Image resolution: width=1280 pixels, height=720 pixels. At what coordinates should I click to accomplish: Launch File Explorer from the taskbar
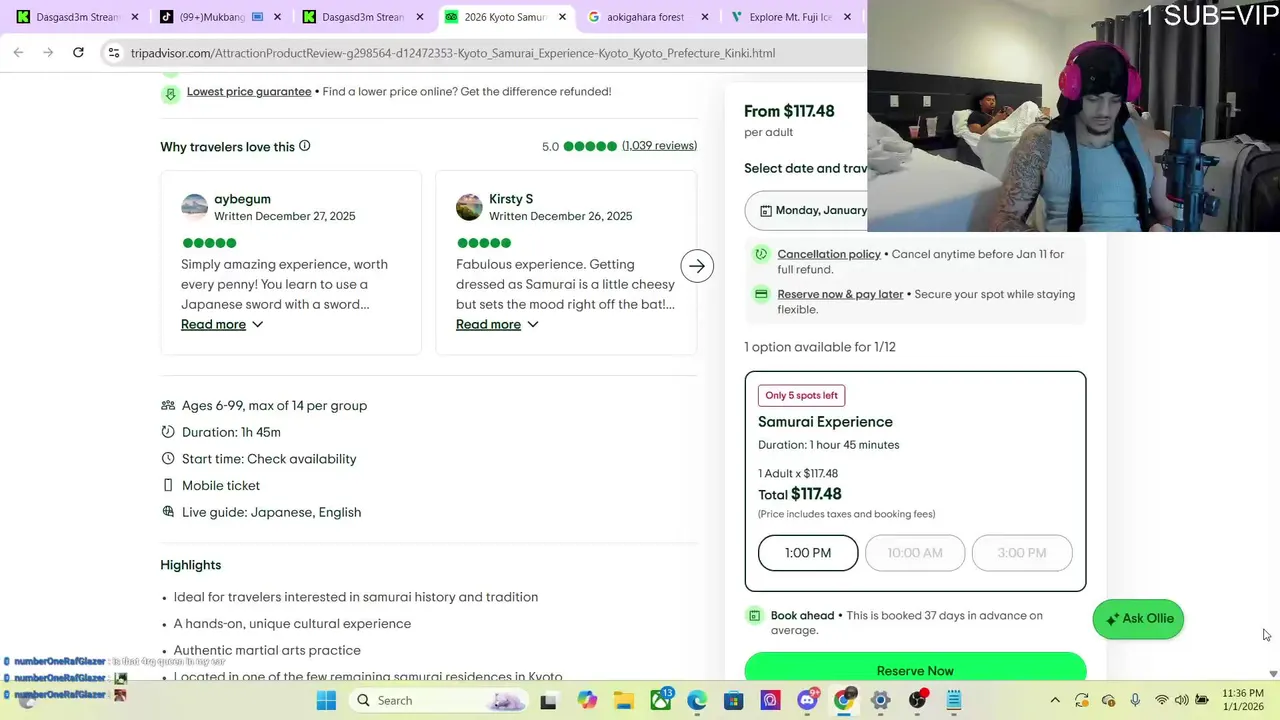[624, 700]
